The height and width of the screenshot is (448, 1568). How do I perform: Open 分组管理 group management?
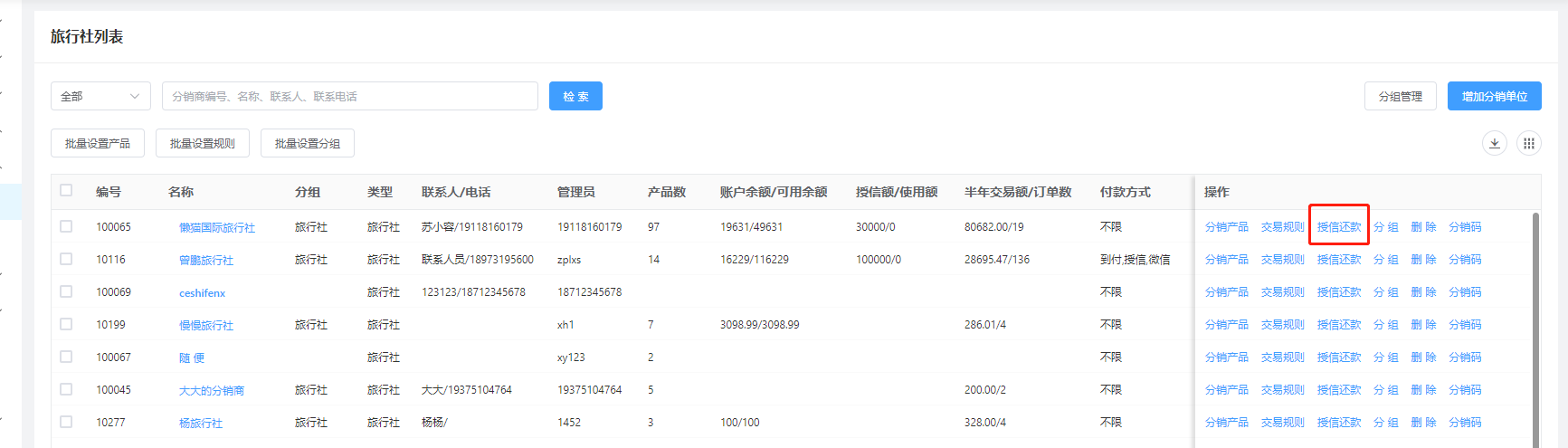pos(1400,96)
